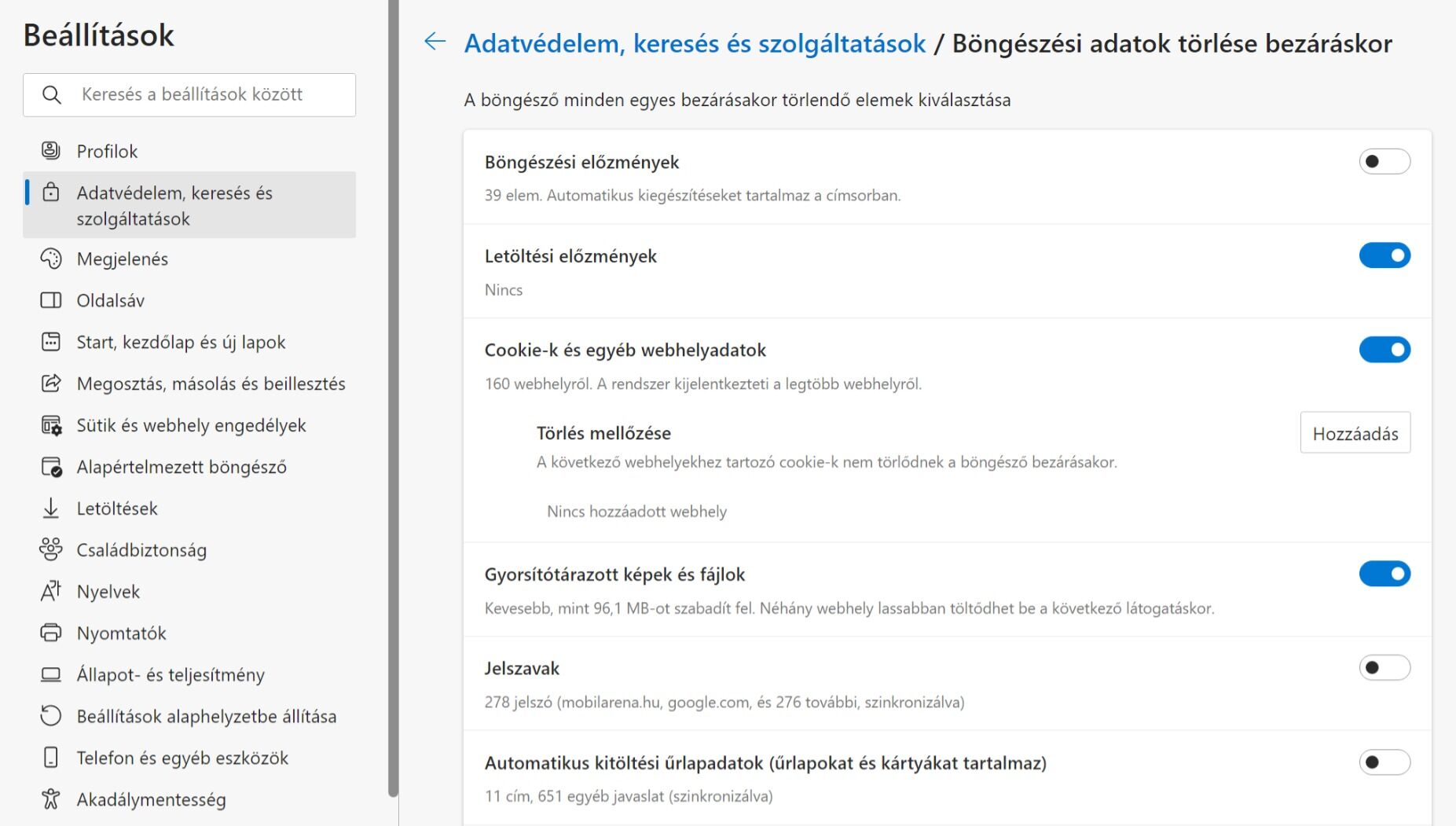Image resolution: width=1456 pixels, height=826 pixels.
Task: Switch on the Jelszavak toggle
Action: tap(1384, 668)
